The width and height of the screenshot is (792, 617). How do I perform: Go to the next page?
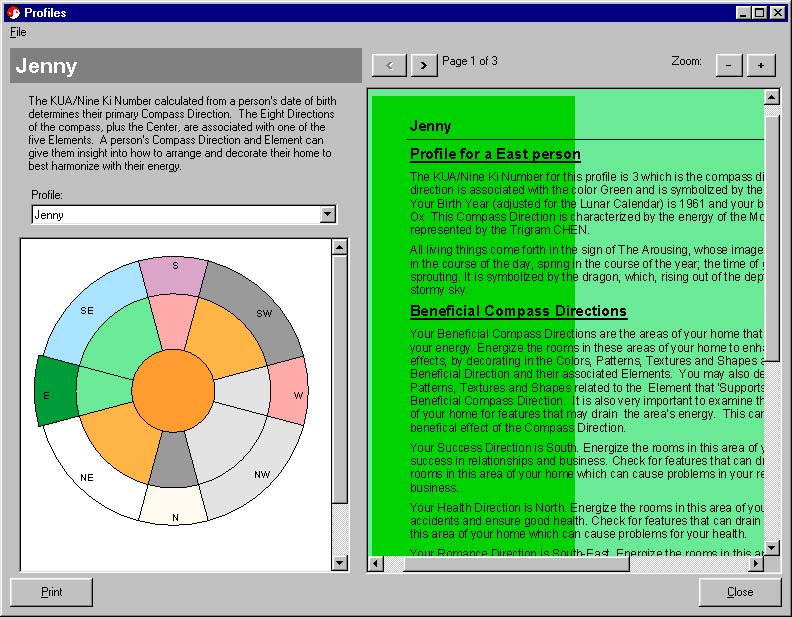coord(423,65)
